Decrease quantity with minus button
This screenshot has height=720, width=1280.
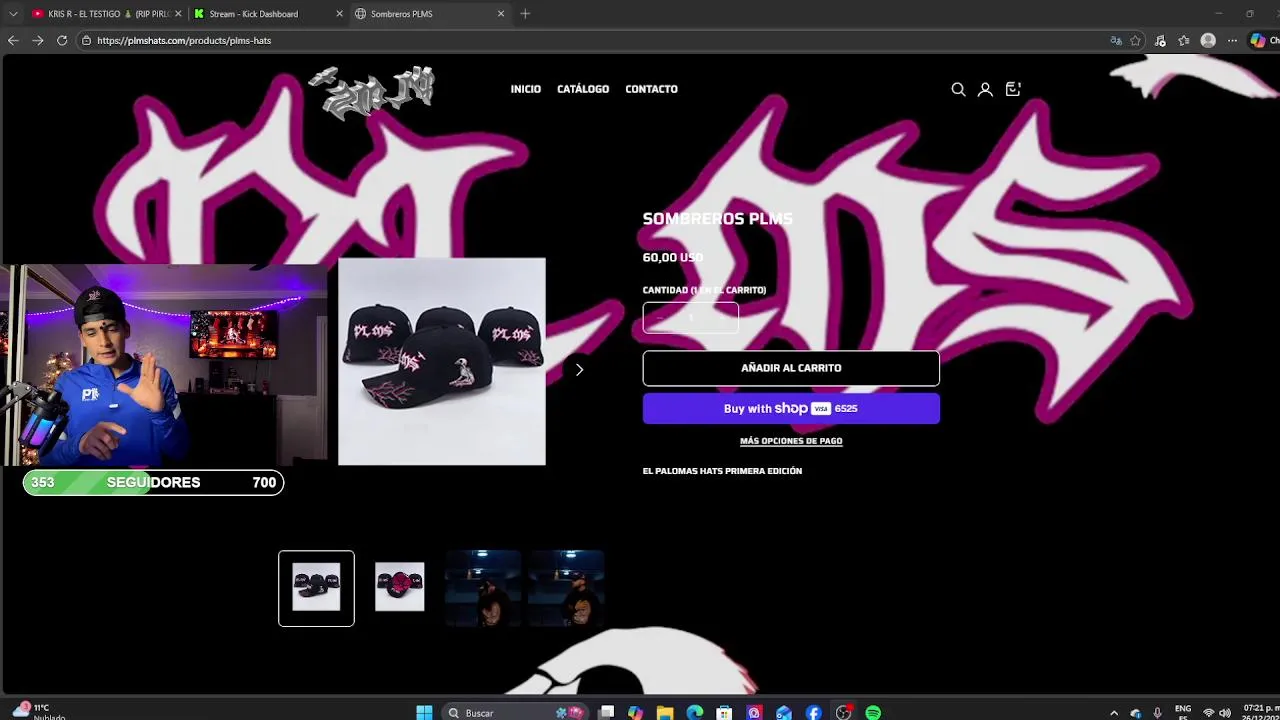coord(658,318)
